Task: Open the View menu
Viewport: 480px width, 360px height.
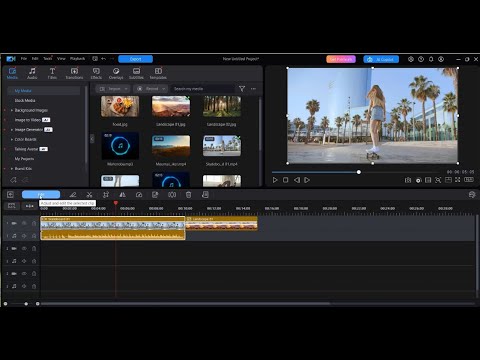Action: click(x=61, y=59)
